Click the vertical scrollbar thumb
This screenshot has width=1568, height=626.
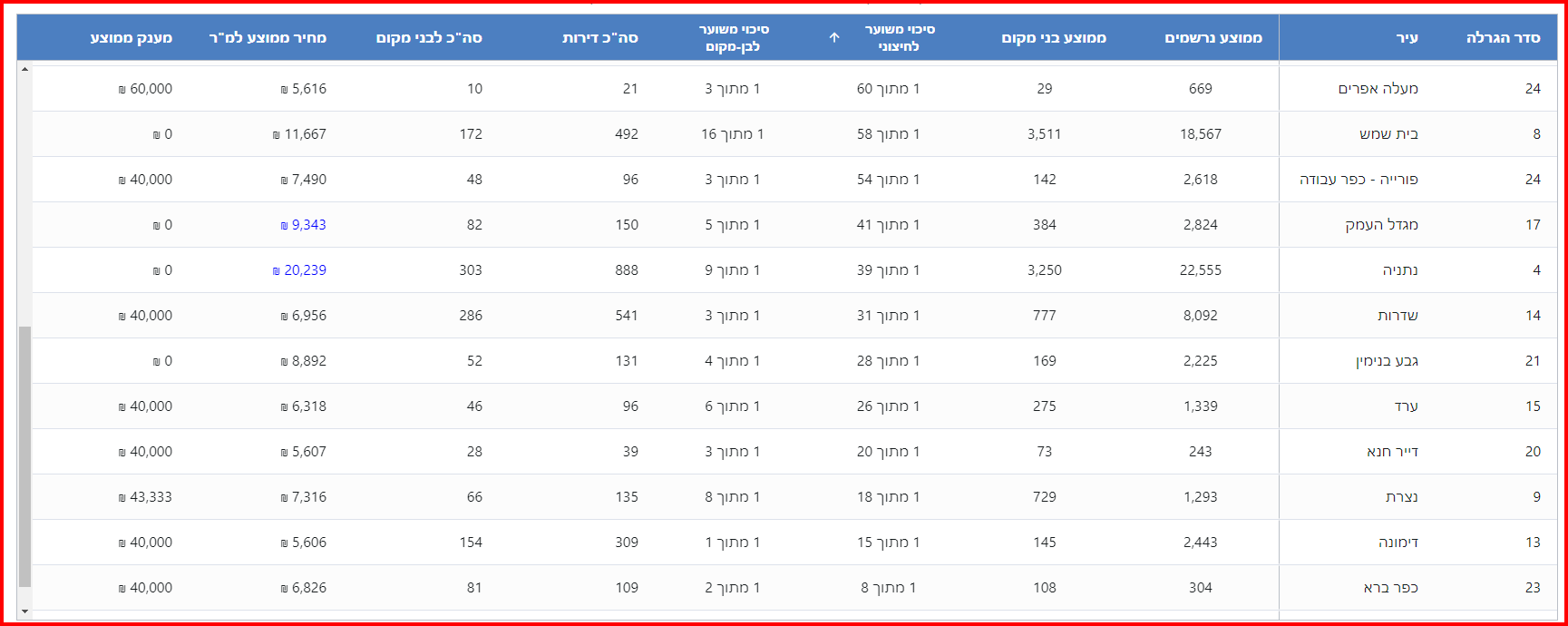coord(24,454)
